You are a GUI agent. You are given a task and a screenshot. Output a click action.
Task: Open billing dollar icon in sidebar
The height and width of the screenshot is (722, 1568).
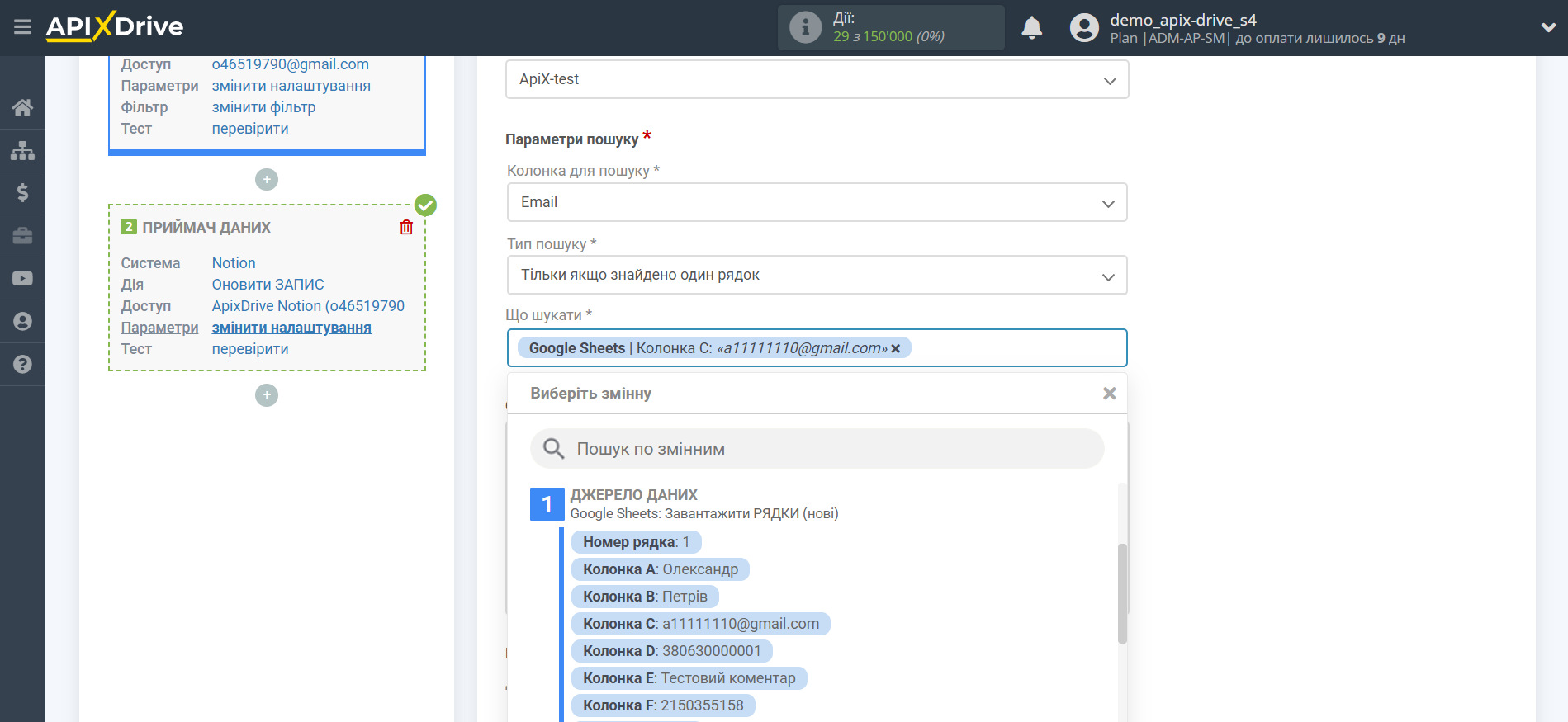[x=22, y=193]
